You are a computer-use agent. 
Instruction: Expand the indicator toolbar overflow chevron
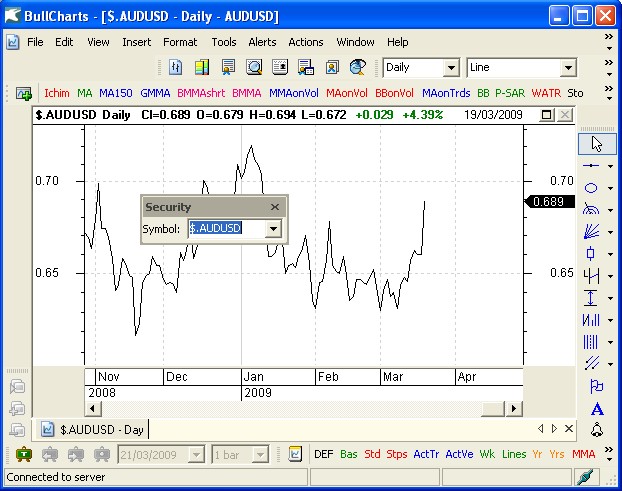[x=609, y=93]
